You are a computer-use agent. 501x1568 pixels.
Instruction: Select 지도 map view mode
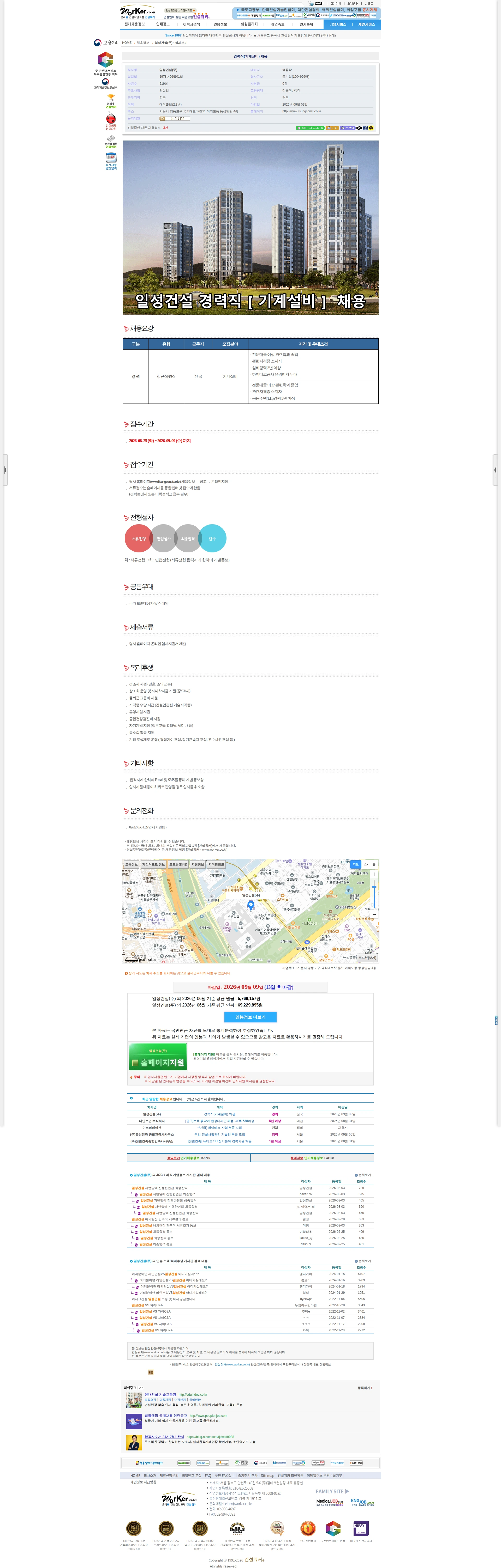[x=355, y=864]
